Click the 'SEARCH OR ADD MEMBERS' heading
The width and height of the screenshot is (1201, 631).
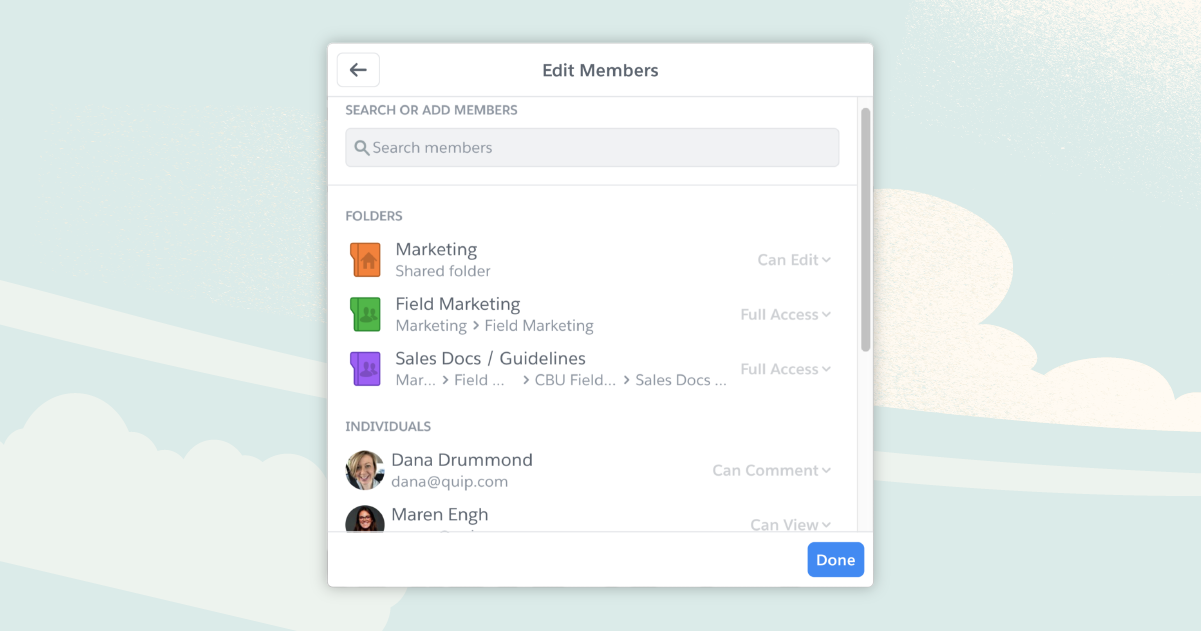click(x=432, y=110)
